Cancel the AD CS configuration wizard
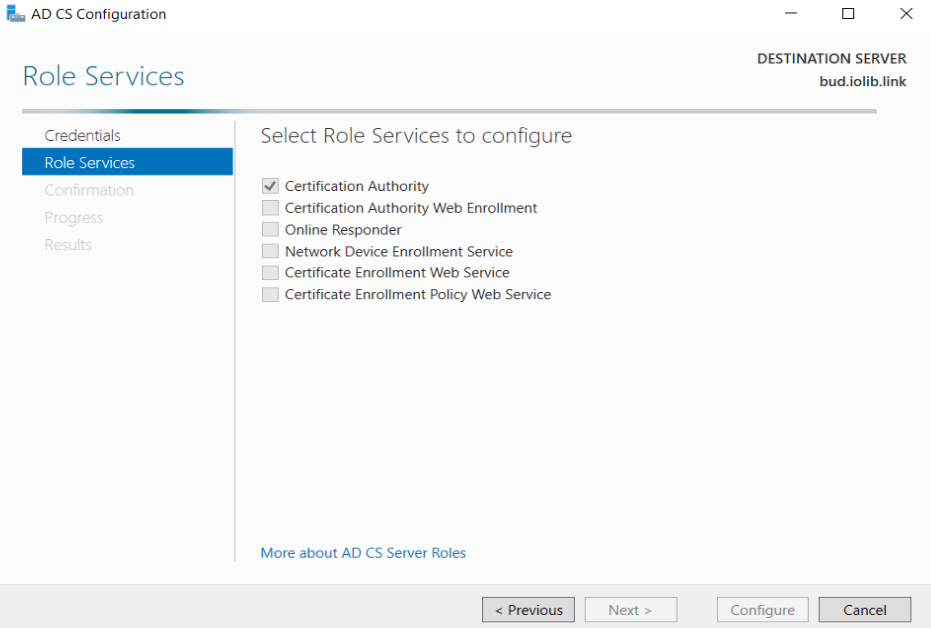 (864, 610)
